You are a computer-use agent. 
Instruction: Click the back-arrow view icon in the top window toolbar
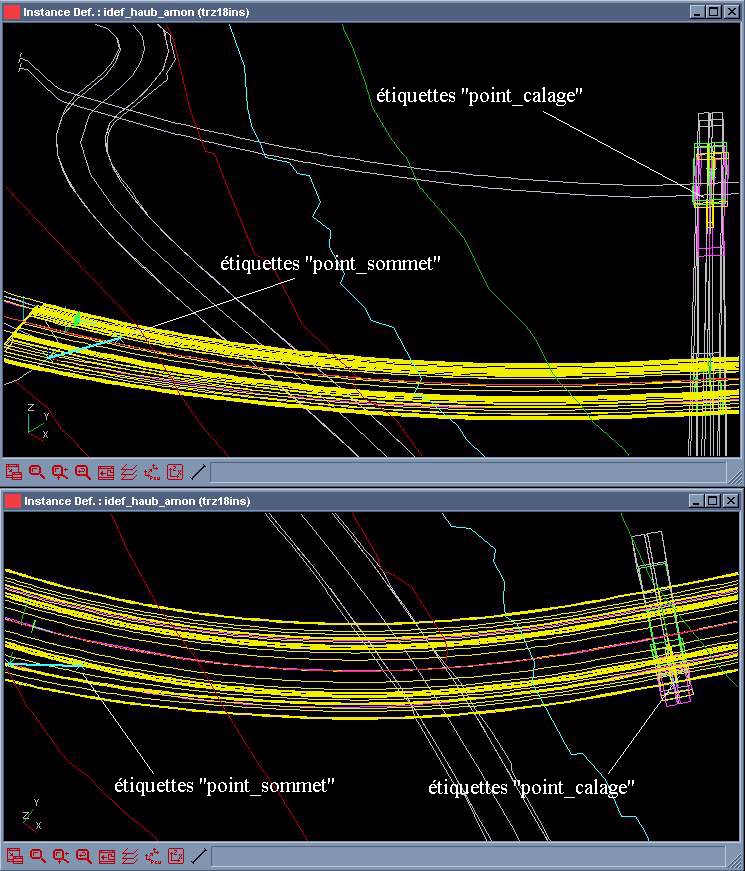pyautogui.click(x=106, y=472)
